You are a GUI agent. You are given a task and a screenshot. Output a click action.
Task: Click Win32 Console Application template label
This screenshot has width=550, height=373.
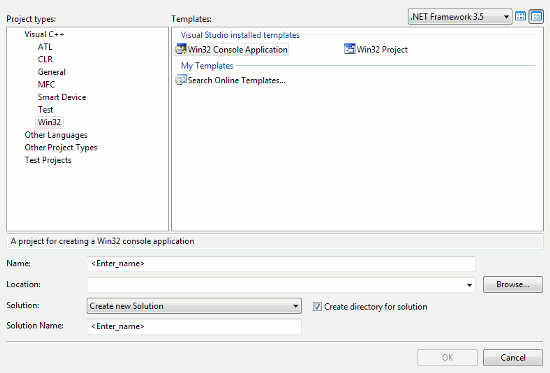237,49
